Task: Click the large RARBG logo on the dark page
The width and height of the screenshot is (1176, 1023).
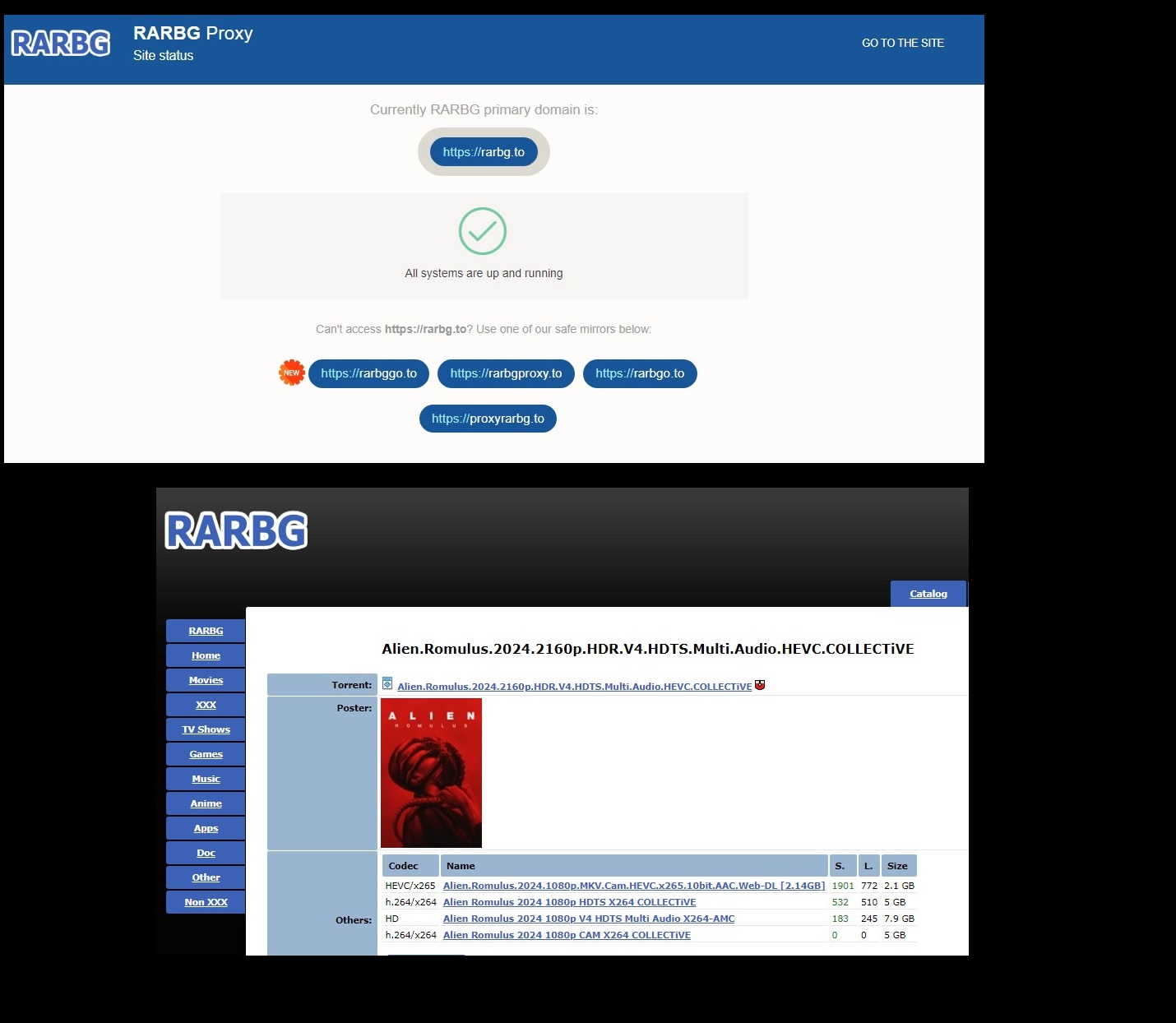Action: tap(236, 530)
